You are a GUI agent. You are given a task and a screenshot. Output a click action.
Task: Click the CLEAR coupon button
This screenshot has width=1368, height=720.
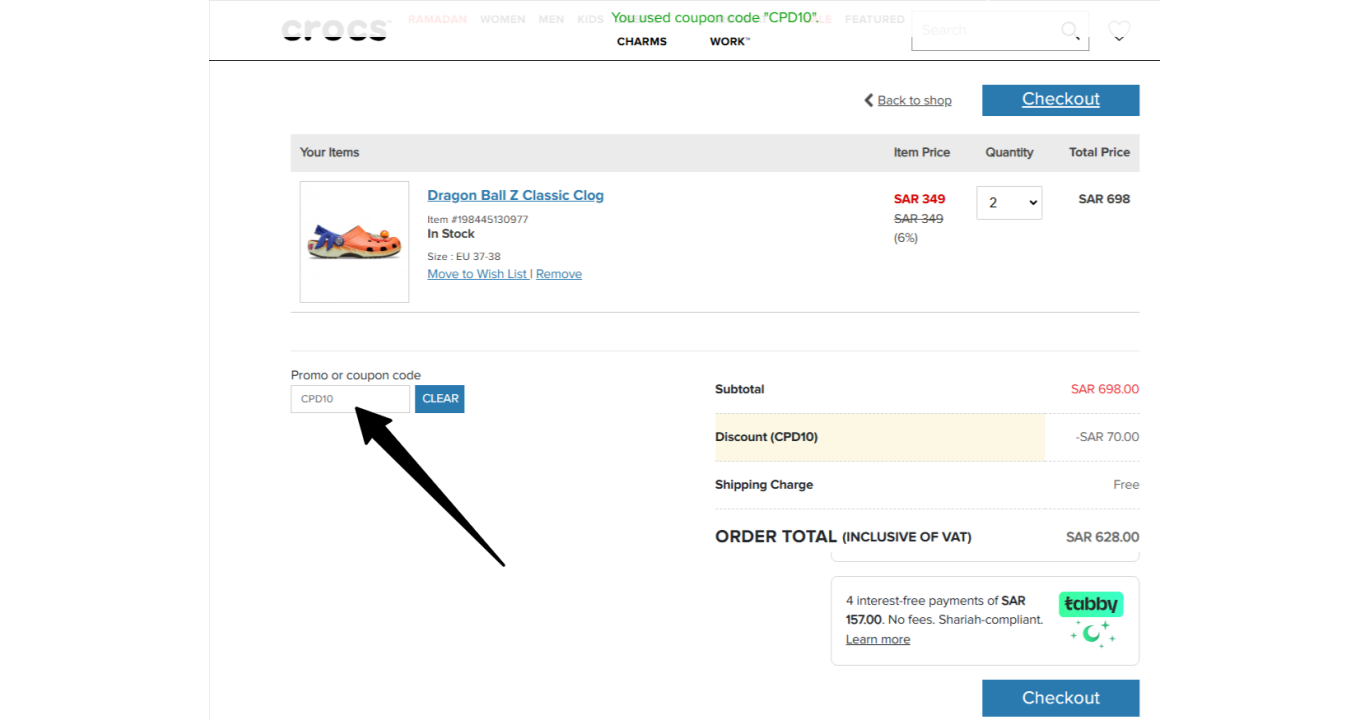click(440, 398)
